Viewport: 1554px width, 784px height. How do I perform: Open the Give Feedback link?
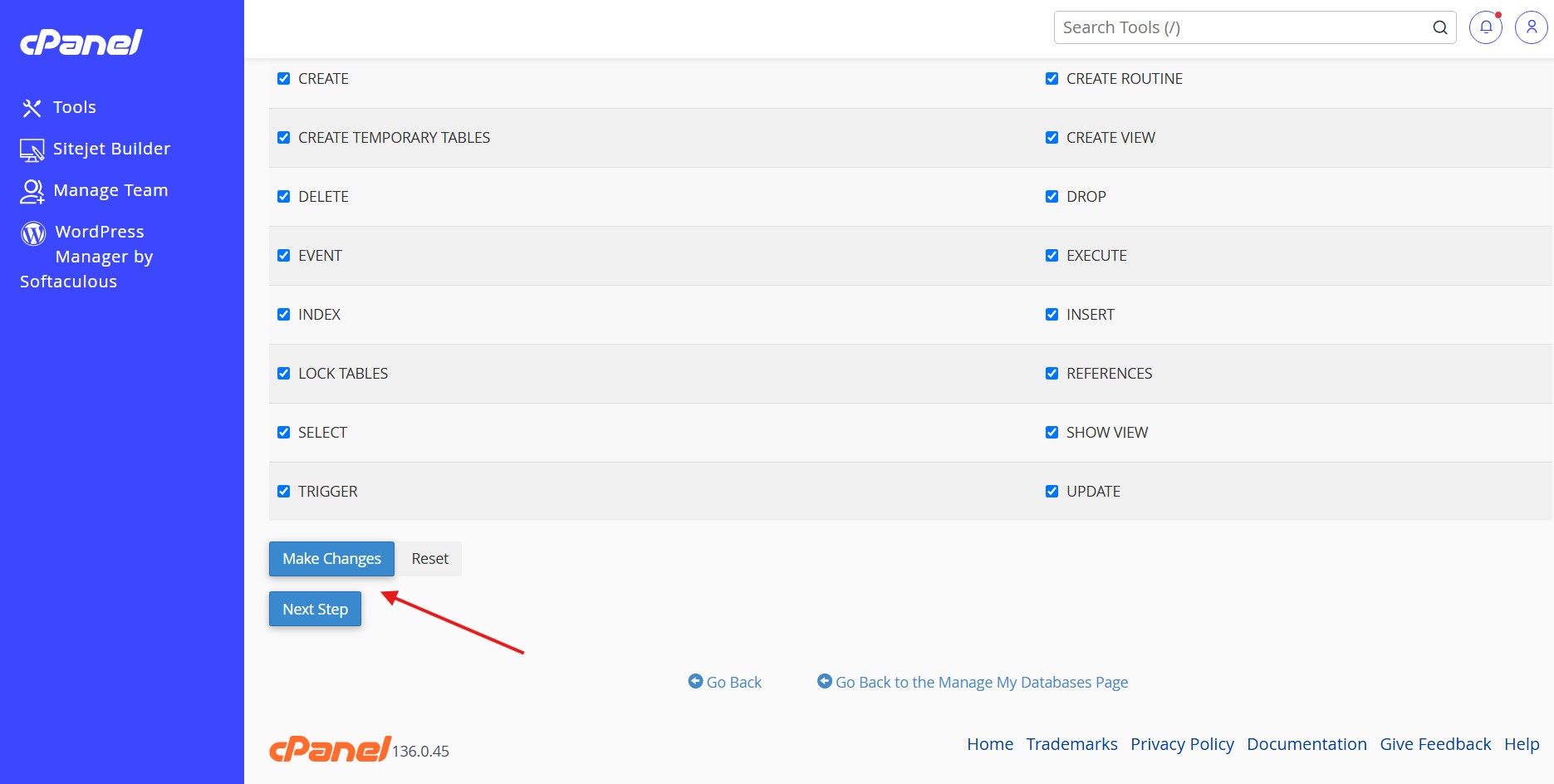[x=1435, y=744]
